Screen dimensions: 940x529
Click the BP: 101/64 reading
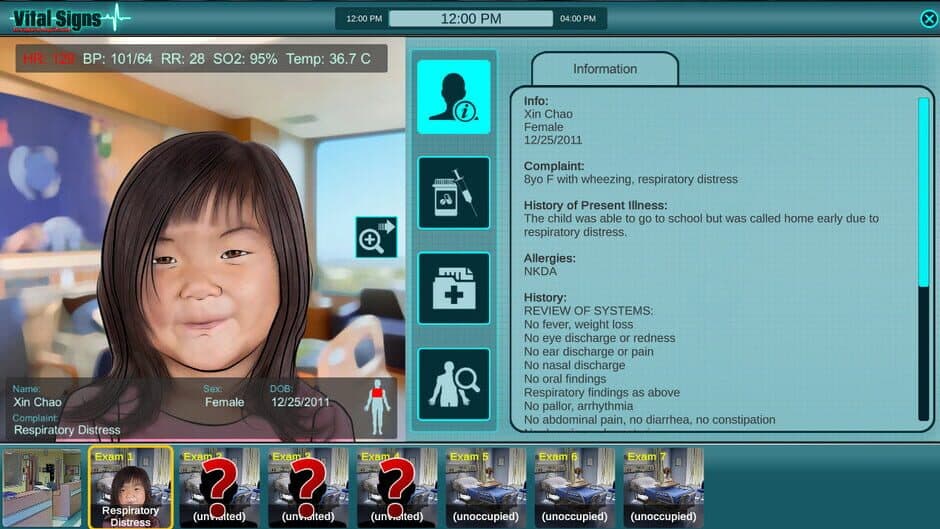pos(118,59)
